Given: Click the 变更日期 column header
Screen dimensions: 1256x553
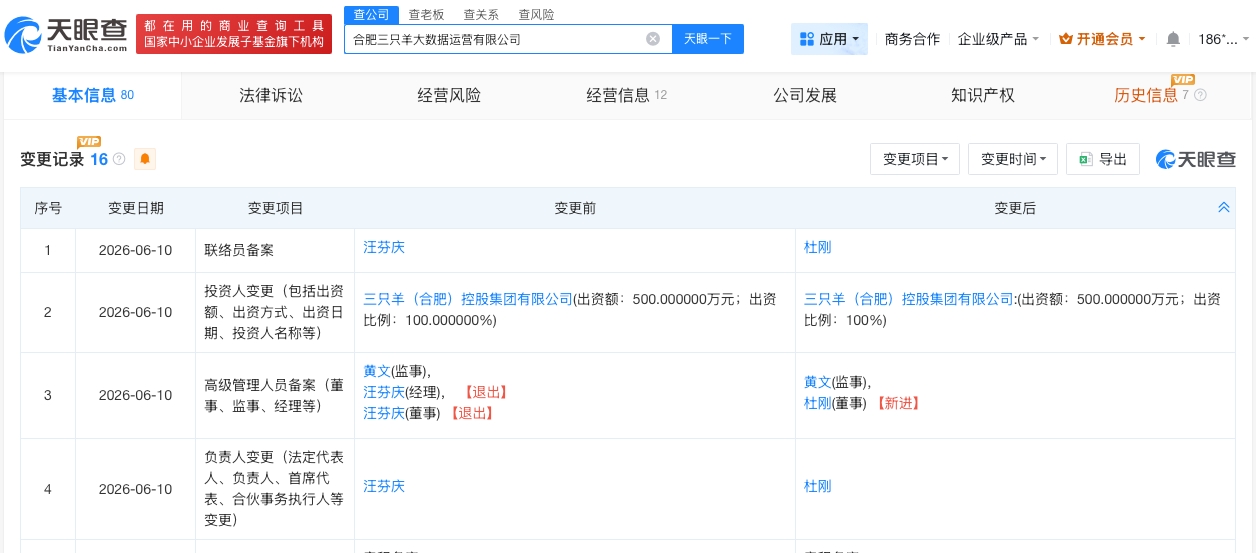Looking at the screenshot, I should (x=136, y=208).
